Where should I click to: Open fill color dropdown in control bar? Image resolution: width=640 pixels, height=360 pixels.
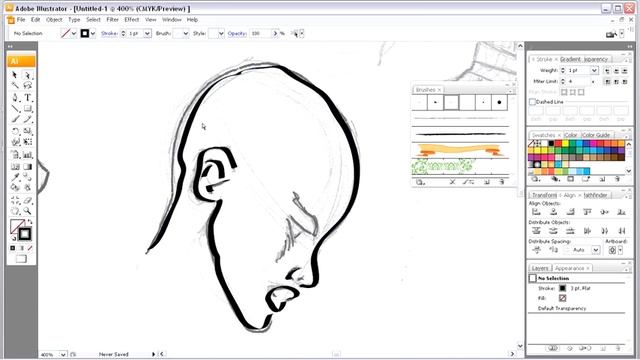[74, 33]
